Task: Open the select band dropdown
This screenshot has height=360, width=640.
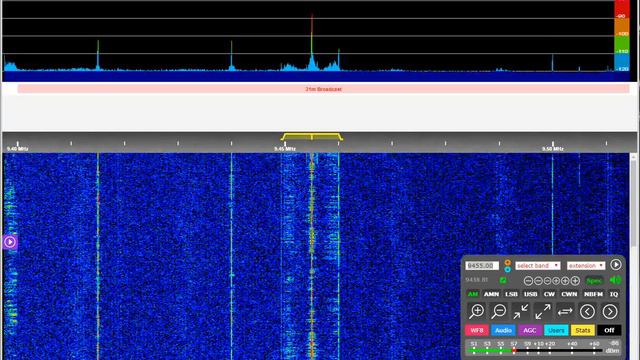Action: pyautogui.click(x=538, y=265)
